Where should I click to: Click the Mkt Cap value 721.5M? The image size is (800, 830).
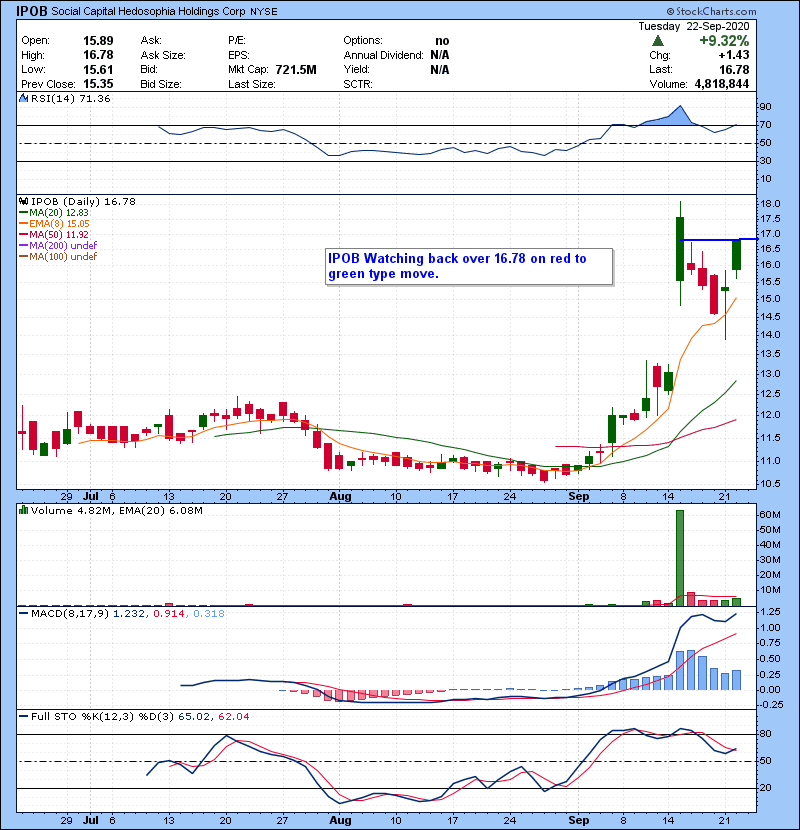(x=296, y=69)
